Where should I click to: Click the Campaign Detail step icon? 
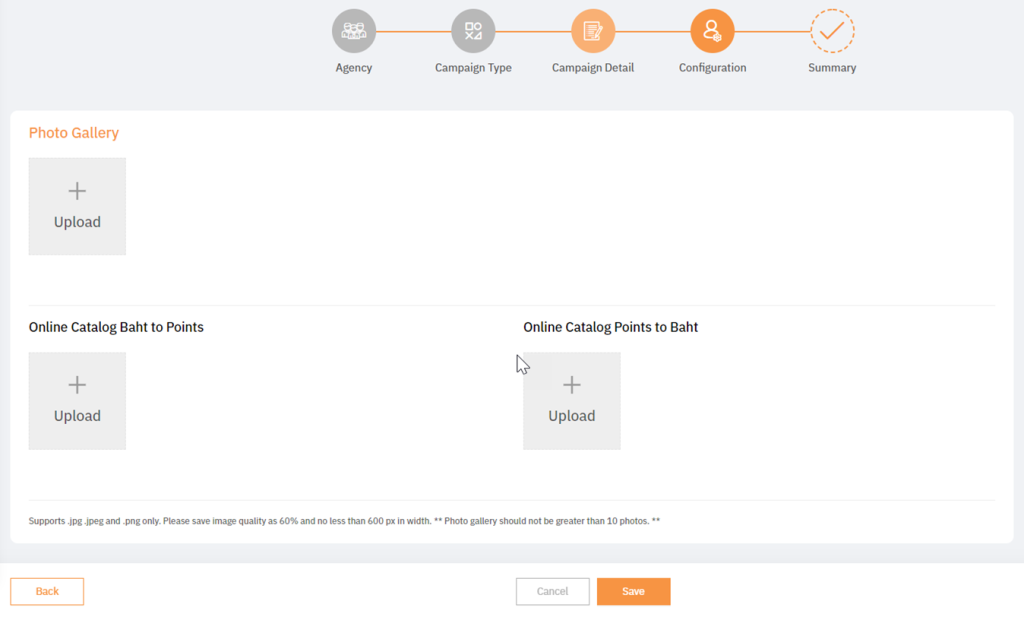pos(592,30)
